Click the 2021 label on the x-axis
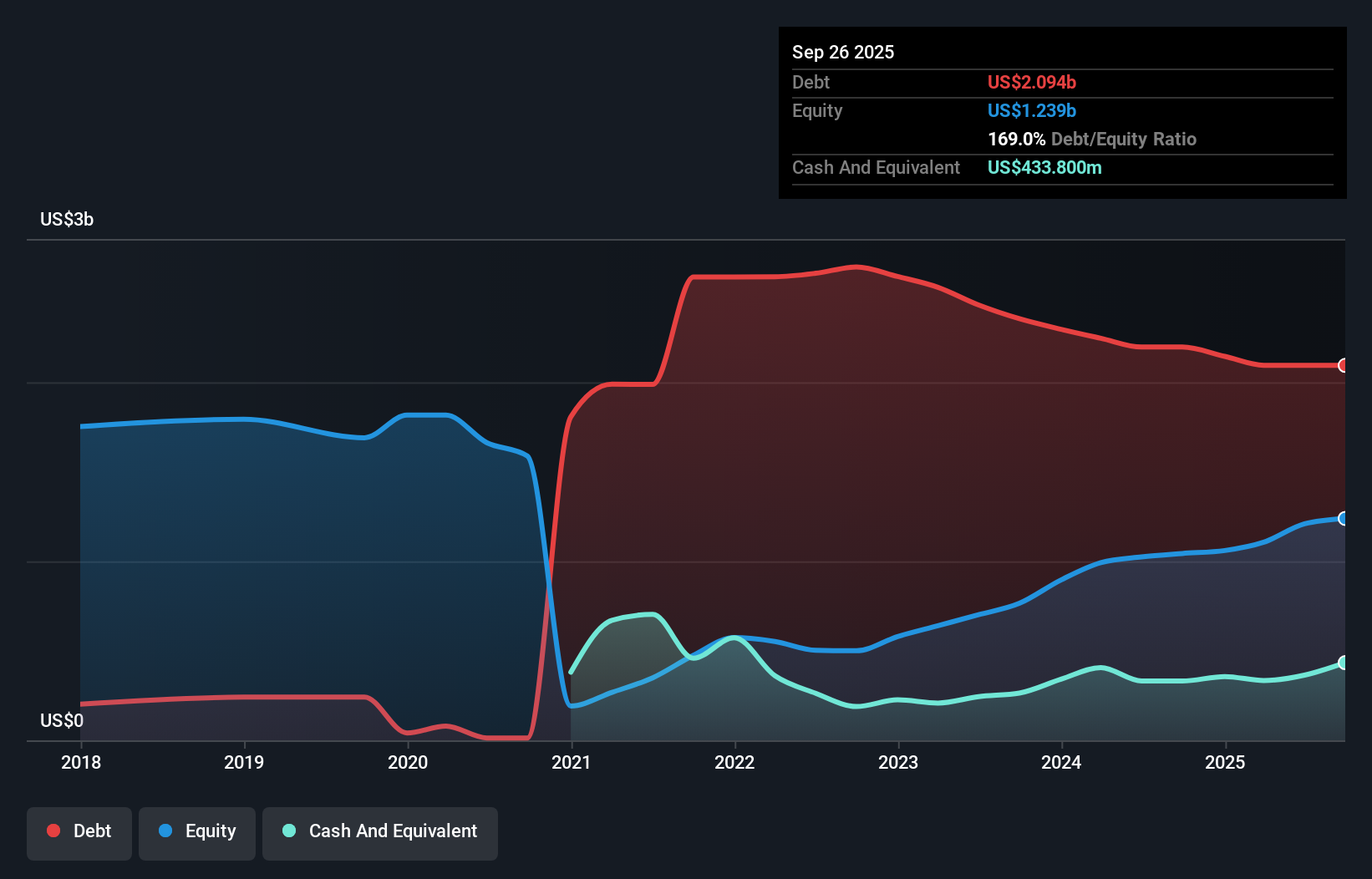 pyautogui.click(x=571, y=762)
